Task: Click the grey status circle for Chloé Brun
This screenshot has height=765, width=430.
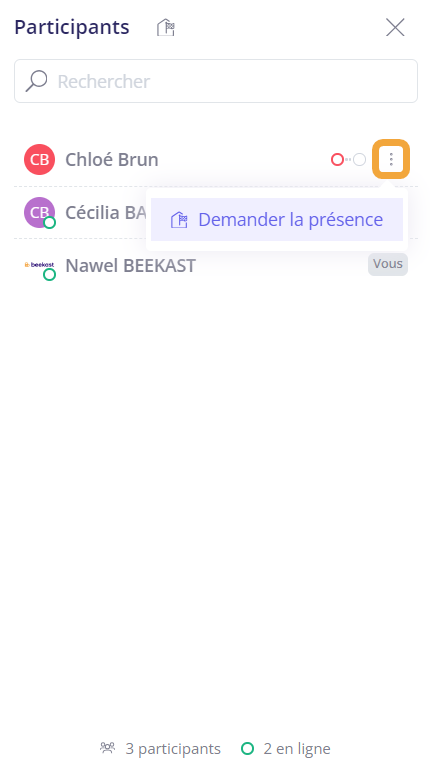Action: click(360, 160)
